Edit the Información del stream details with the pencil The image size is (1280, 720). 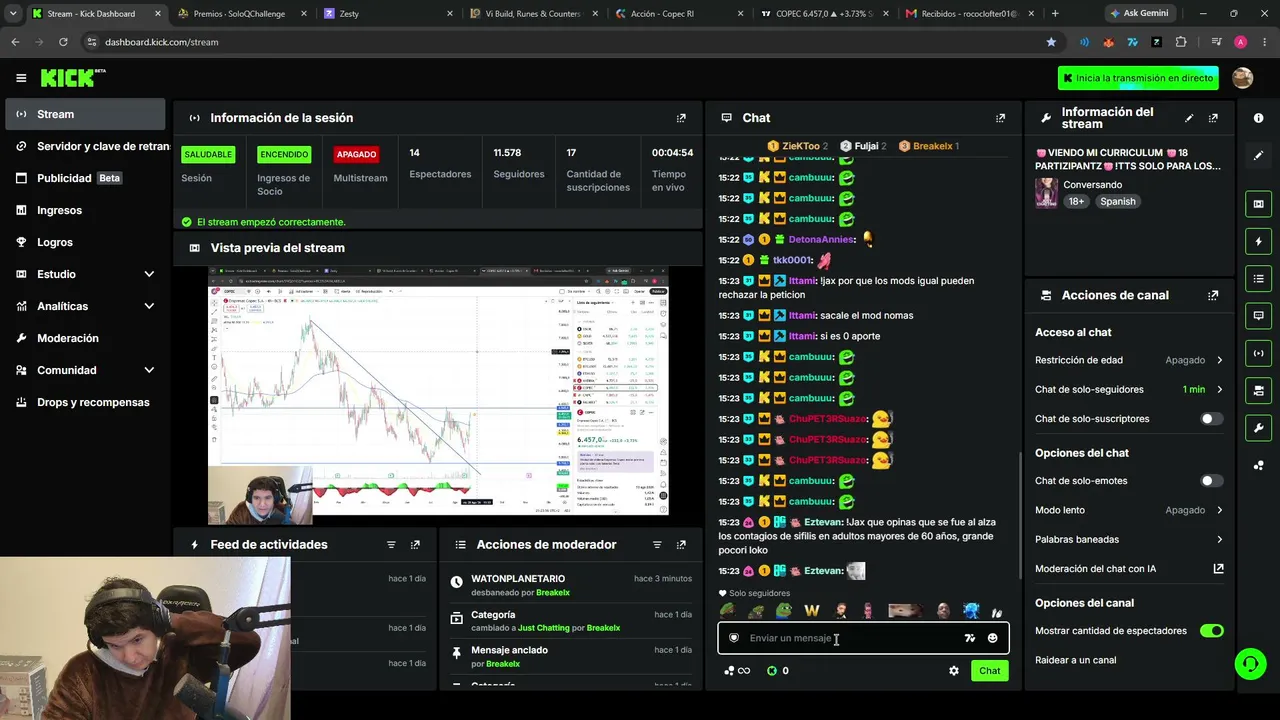click(x=1189, y=118)
